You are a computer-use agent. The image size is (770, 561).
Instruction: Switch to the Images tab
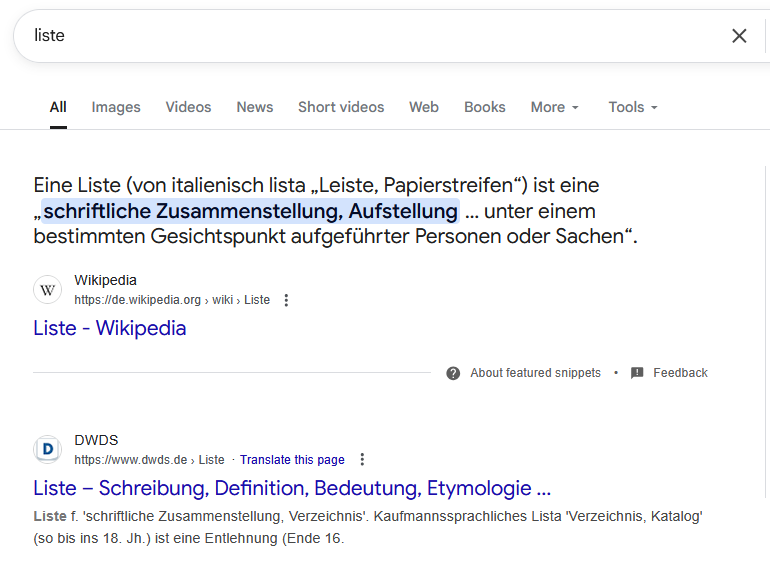point(116,107)
